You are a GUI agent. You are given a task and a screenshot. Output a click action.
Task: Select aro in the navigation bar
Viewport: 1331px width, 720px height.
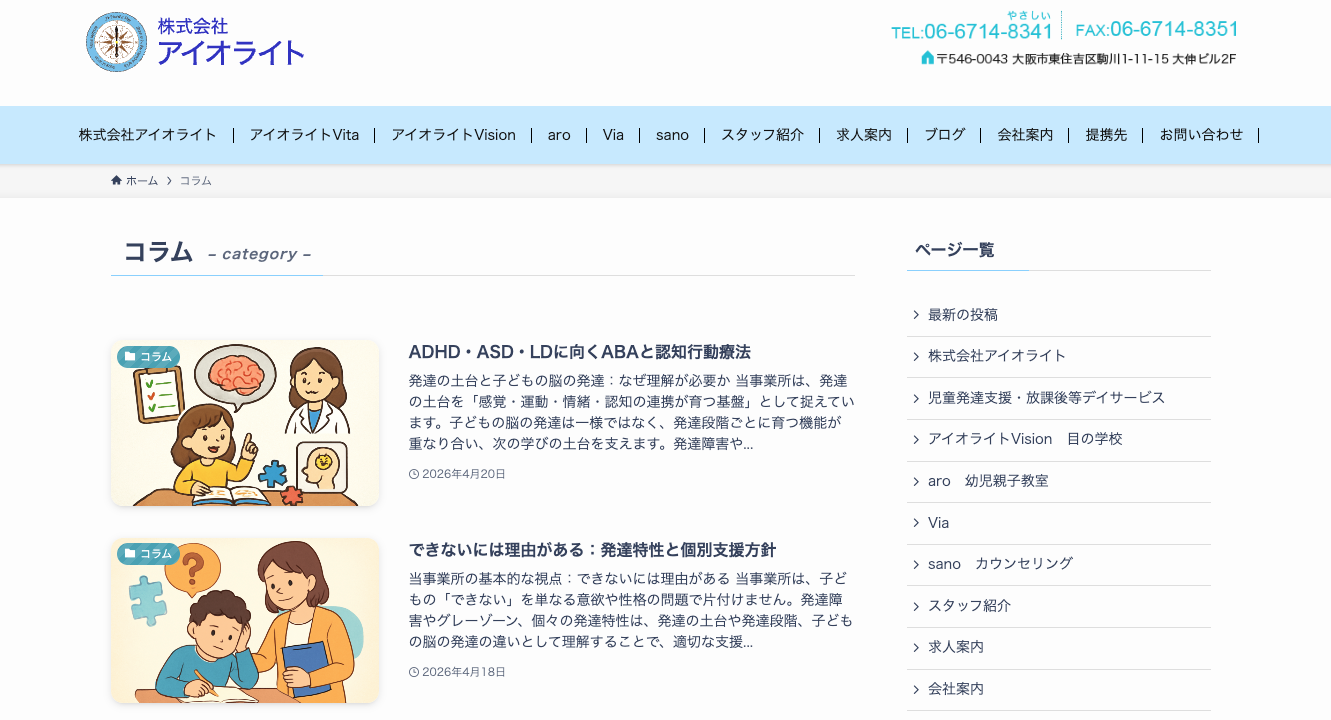[559, 135]
